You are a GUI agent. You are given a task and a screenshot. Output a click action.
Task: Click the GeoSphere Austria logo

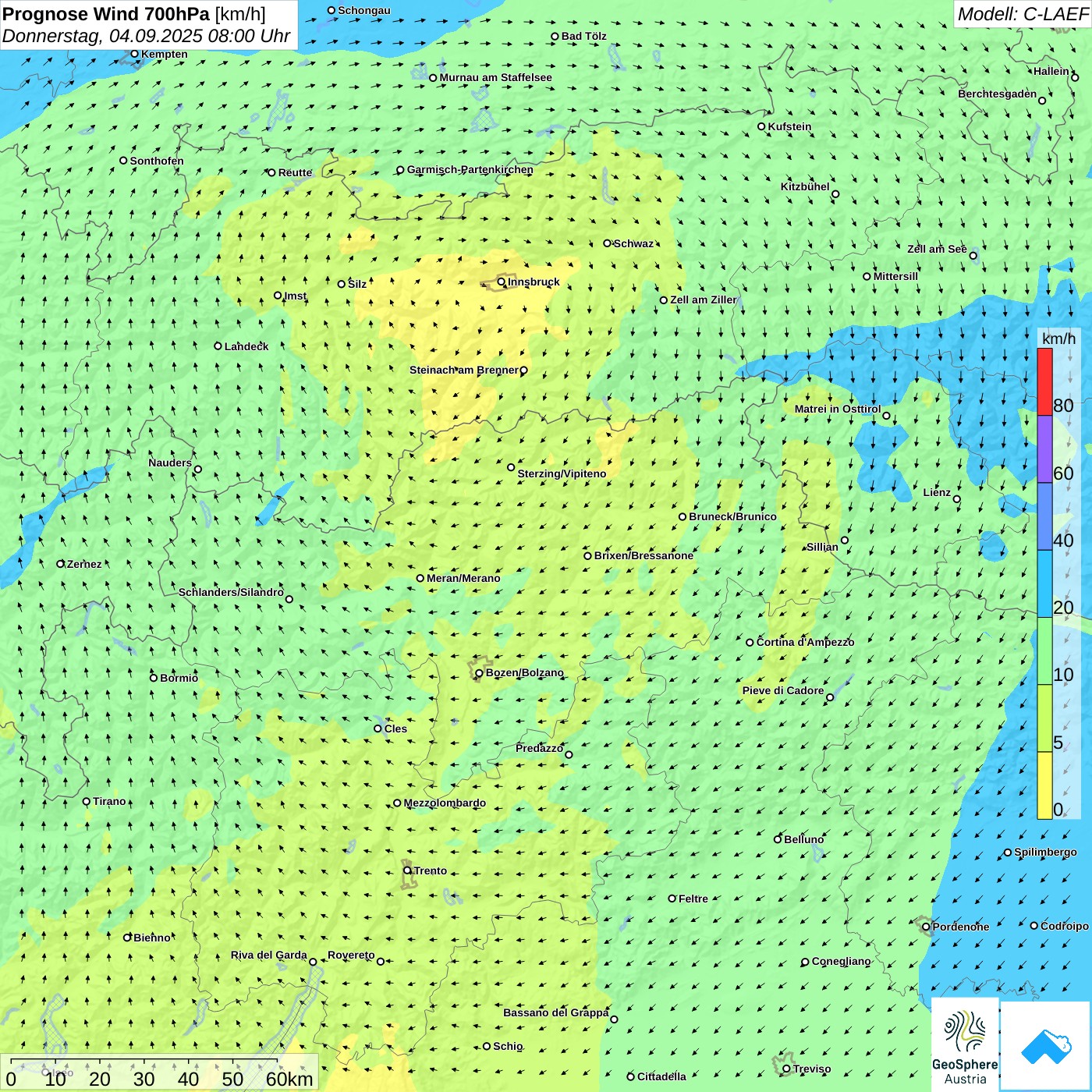click(x=965, y=1044)
